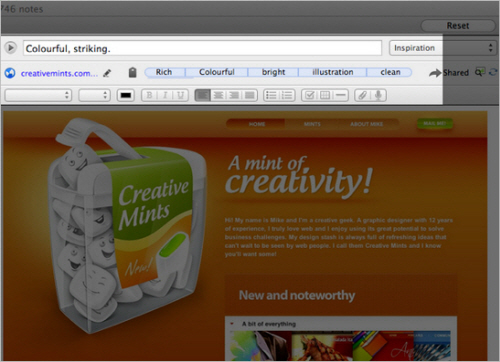Click the Creative Mints box illustration
This screenshot has width=500, height=362.
(x=127, y=226)
